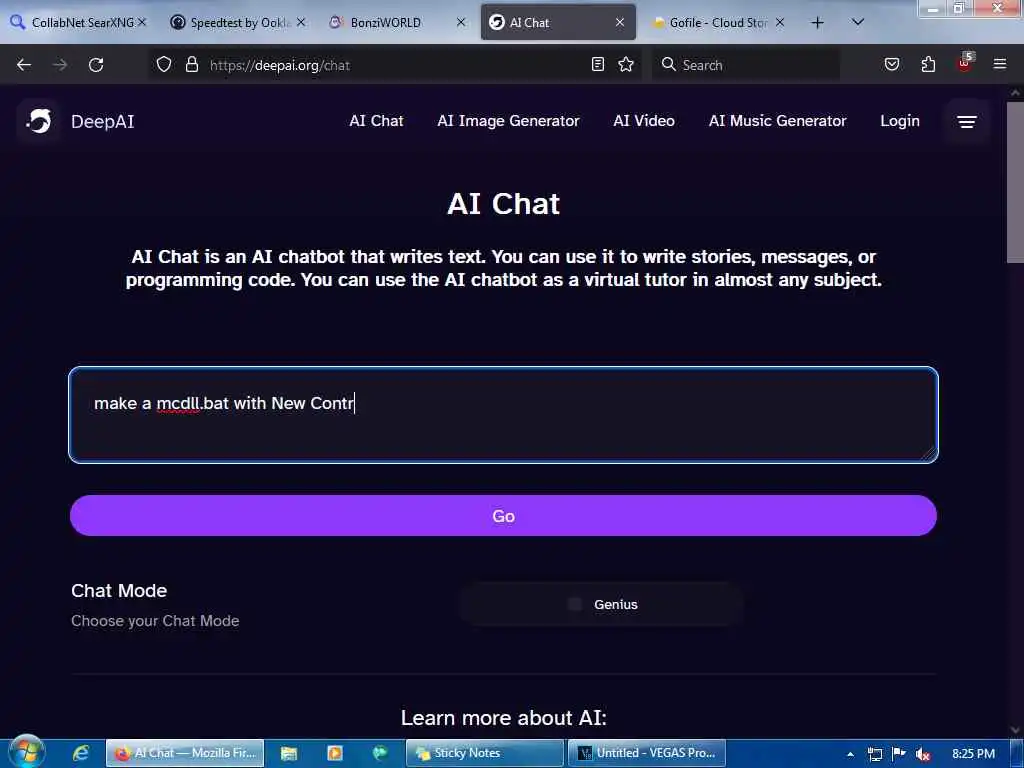Go back with browser back arrow
The image size is (1024, 768).
24,65
